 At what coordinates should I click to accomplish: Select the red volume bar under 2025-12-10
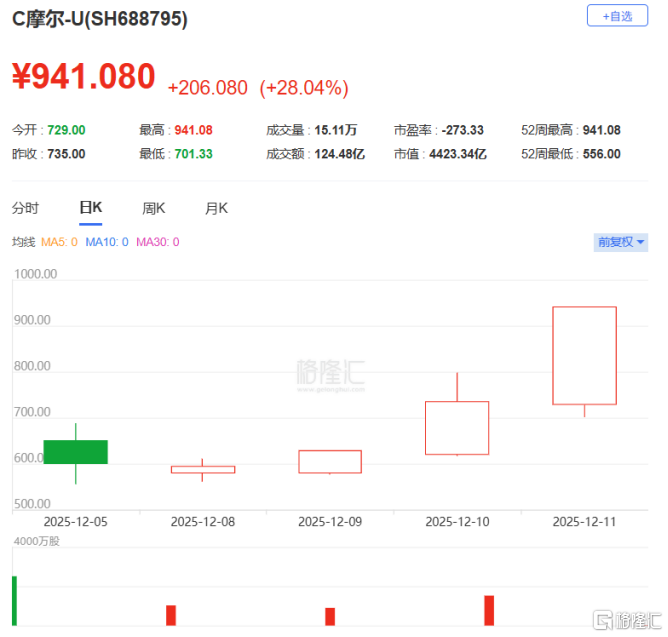click(489, 610)
